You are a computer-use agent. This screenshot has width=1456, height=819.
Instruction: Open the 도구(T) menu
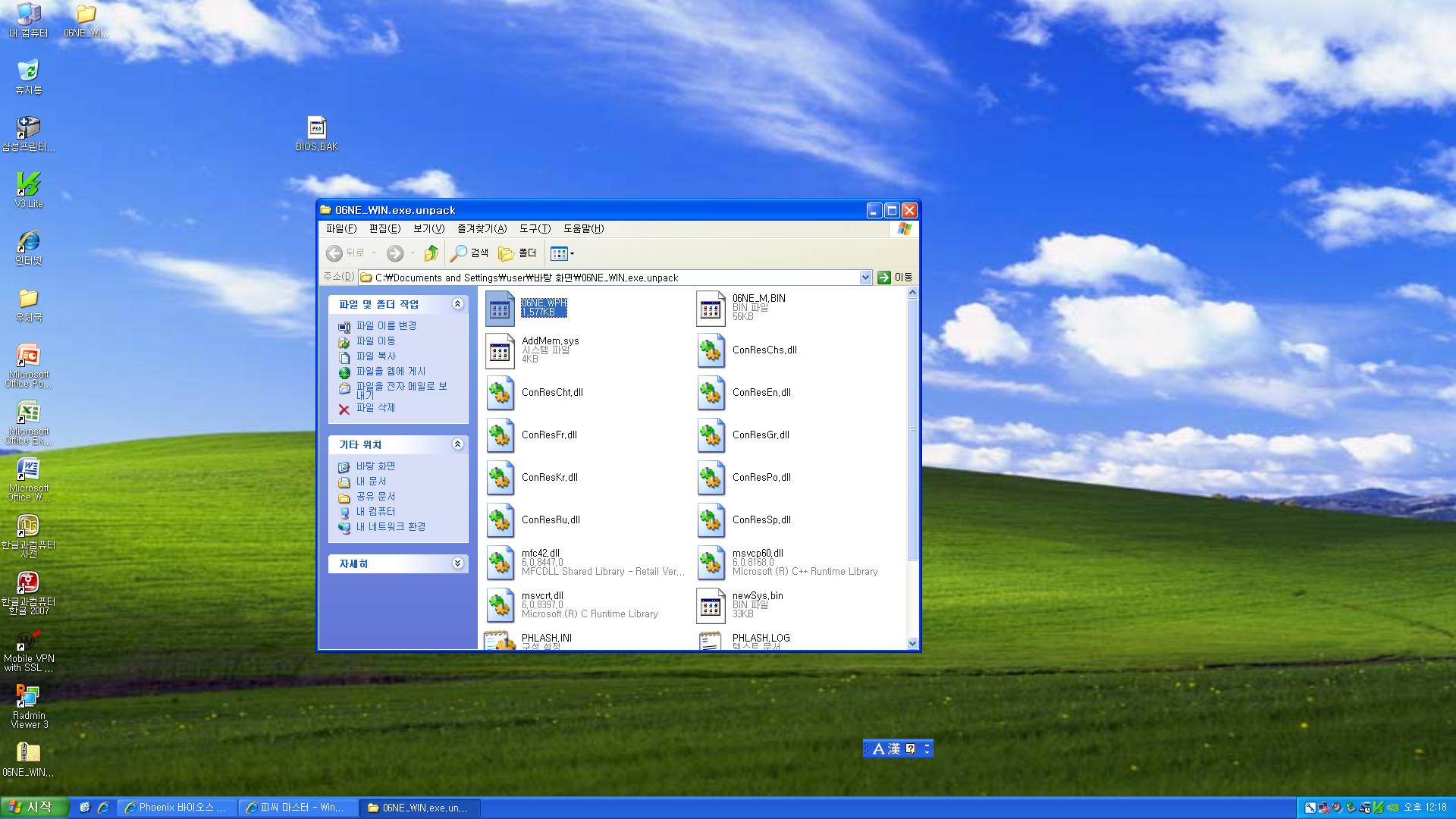coord(535,229)
